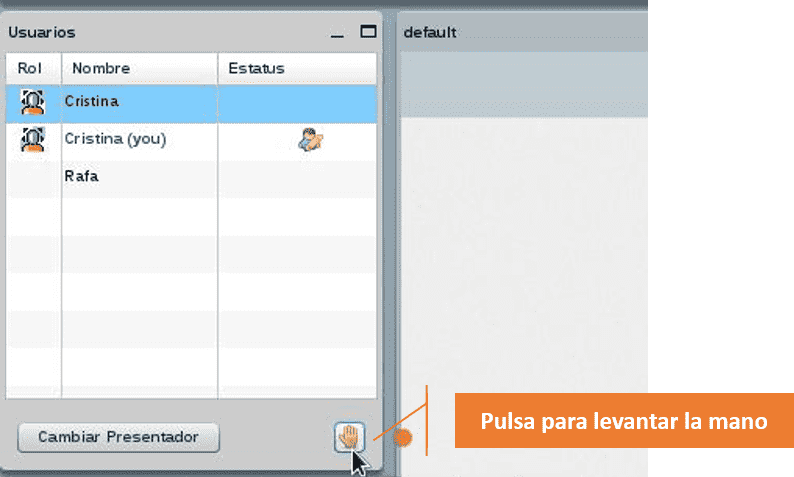Select the Cristina (you) user name
This screenshot has width=794, height=477.
click(x=115, y=139)
